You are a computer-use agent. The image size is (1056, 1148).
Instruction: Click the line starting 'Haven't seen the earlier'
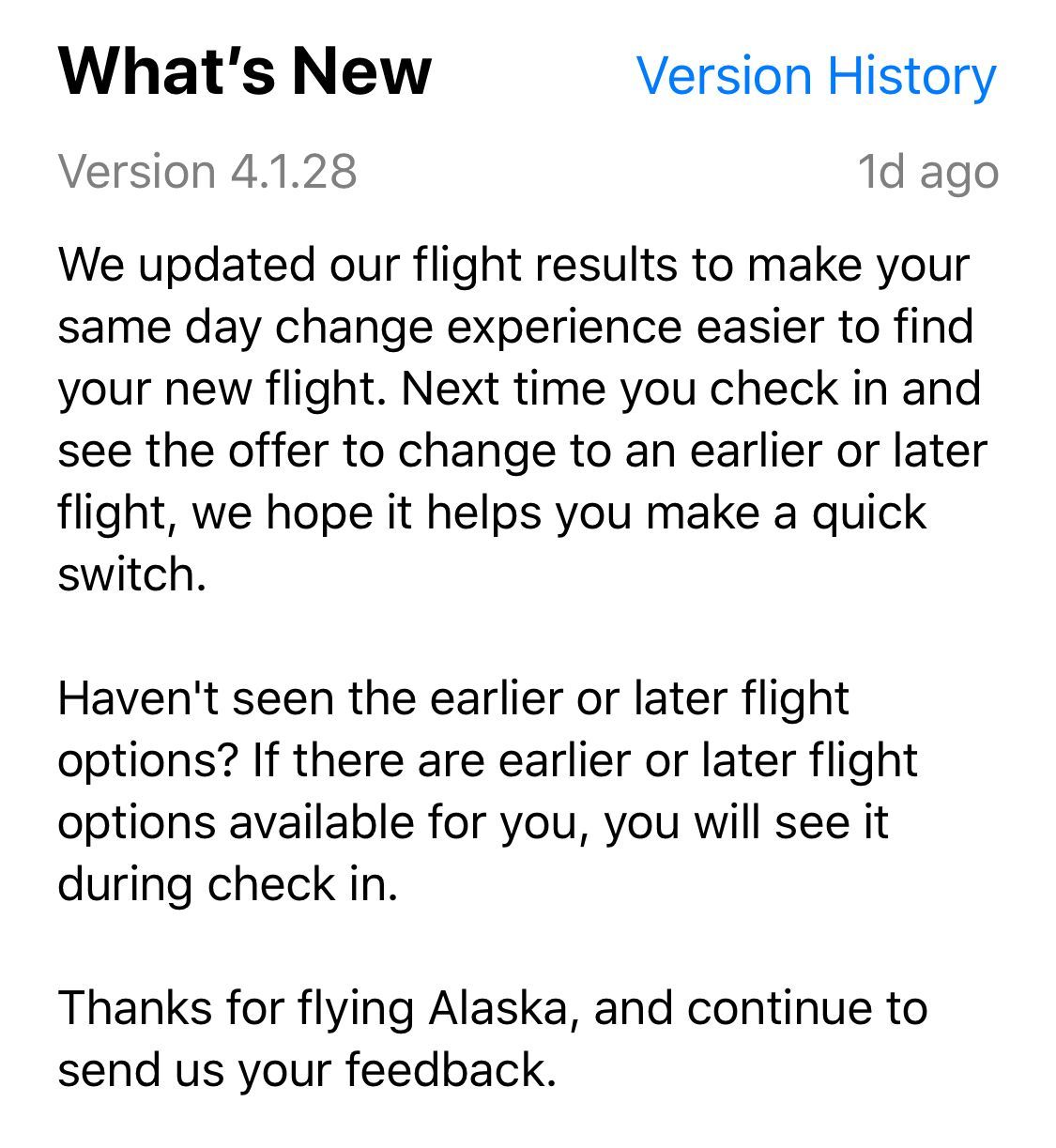[453, 698]
